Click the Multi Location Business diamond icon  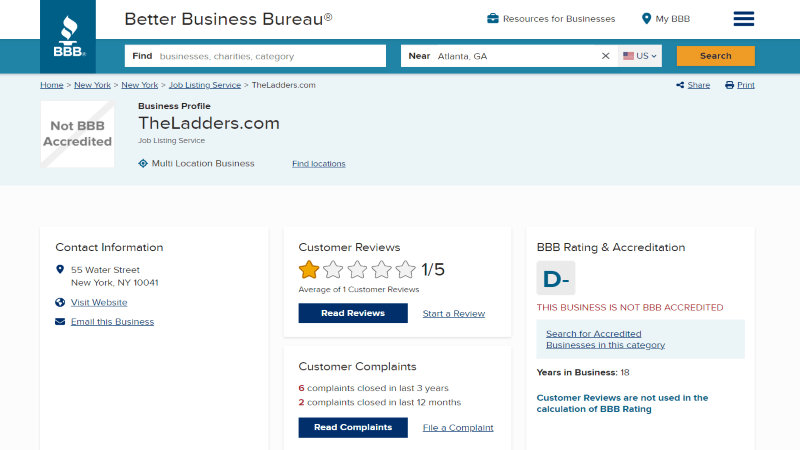pyautogui.click(x=143, y=163)
